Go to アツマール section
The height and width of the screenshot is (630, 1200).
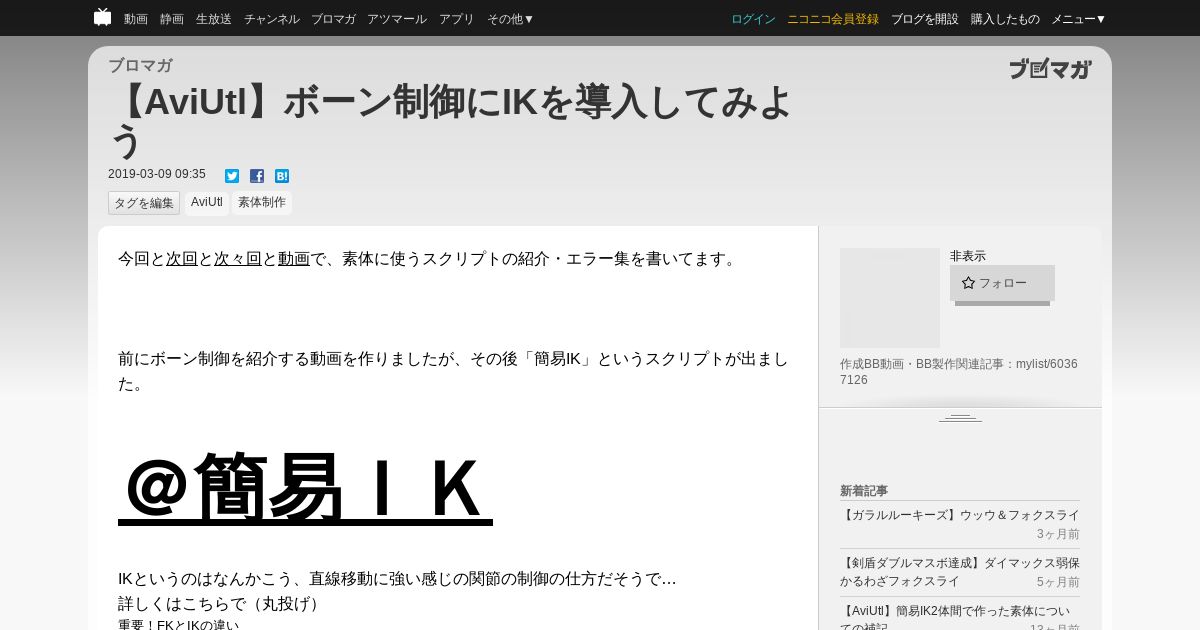(x=397, y=19)
